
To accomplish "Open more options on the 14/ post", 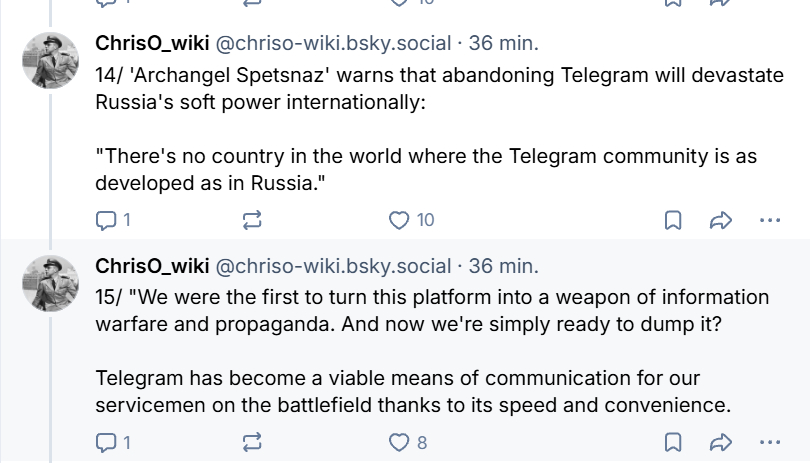I will click(769, 220).
